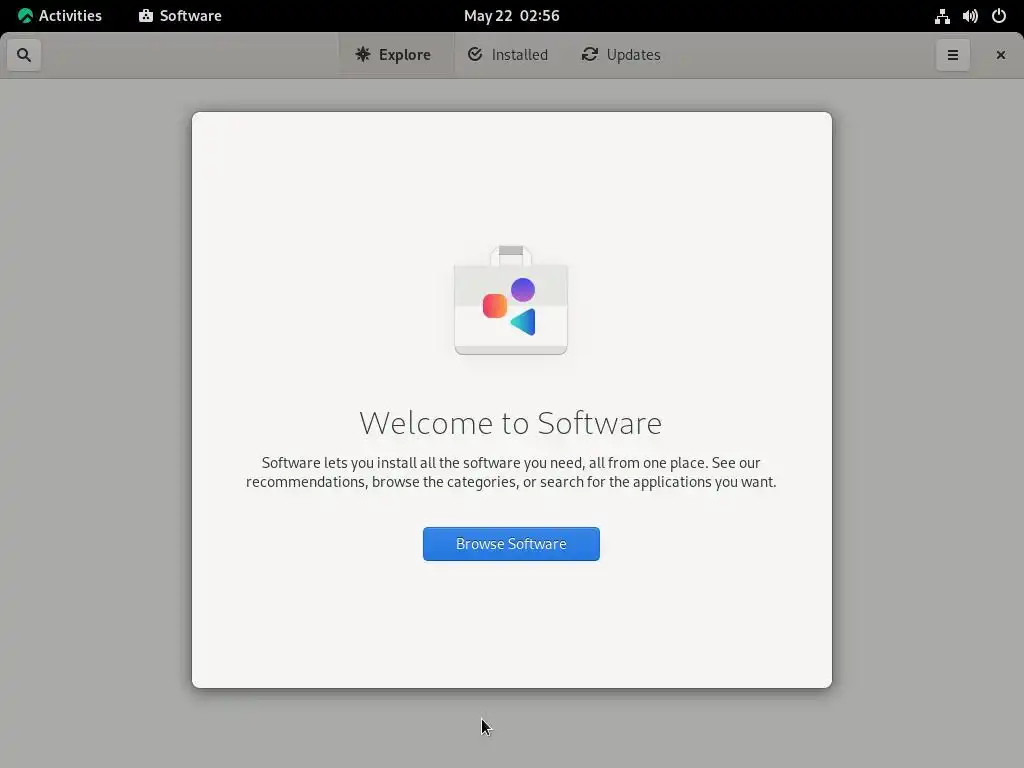
Task: Close the Software window
Action: pyautogui.click(x=1000, y=55)
